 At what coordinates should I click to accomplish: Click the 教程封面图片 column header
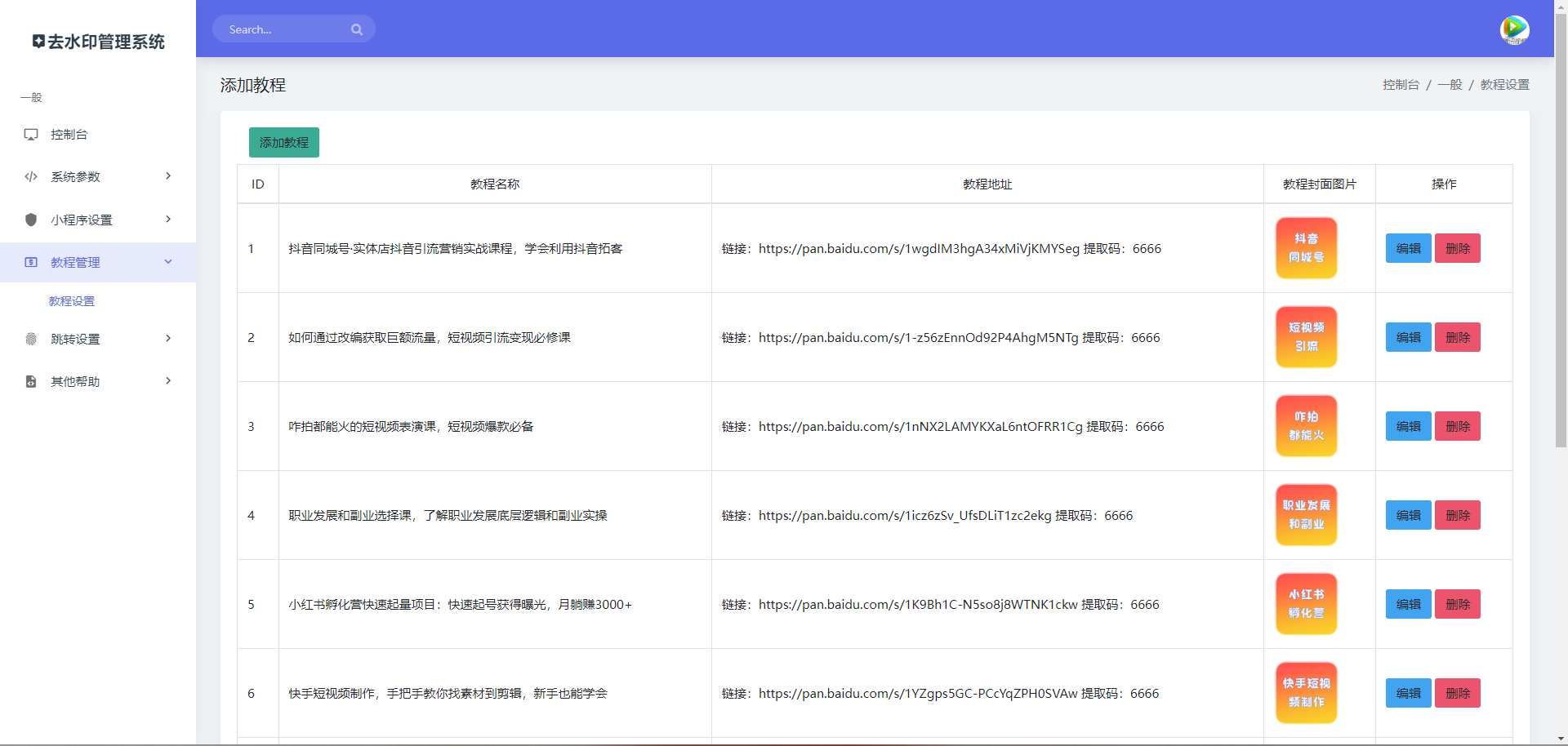point(1319,184)
